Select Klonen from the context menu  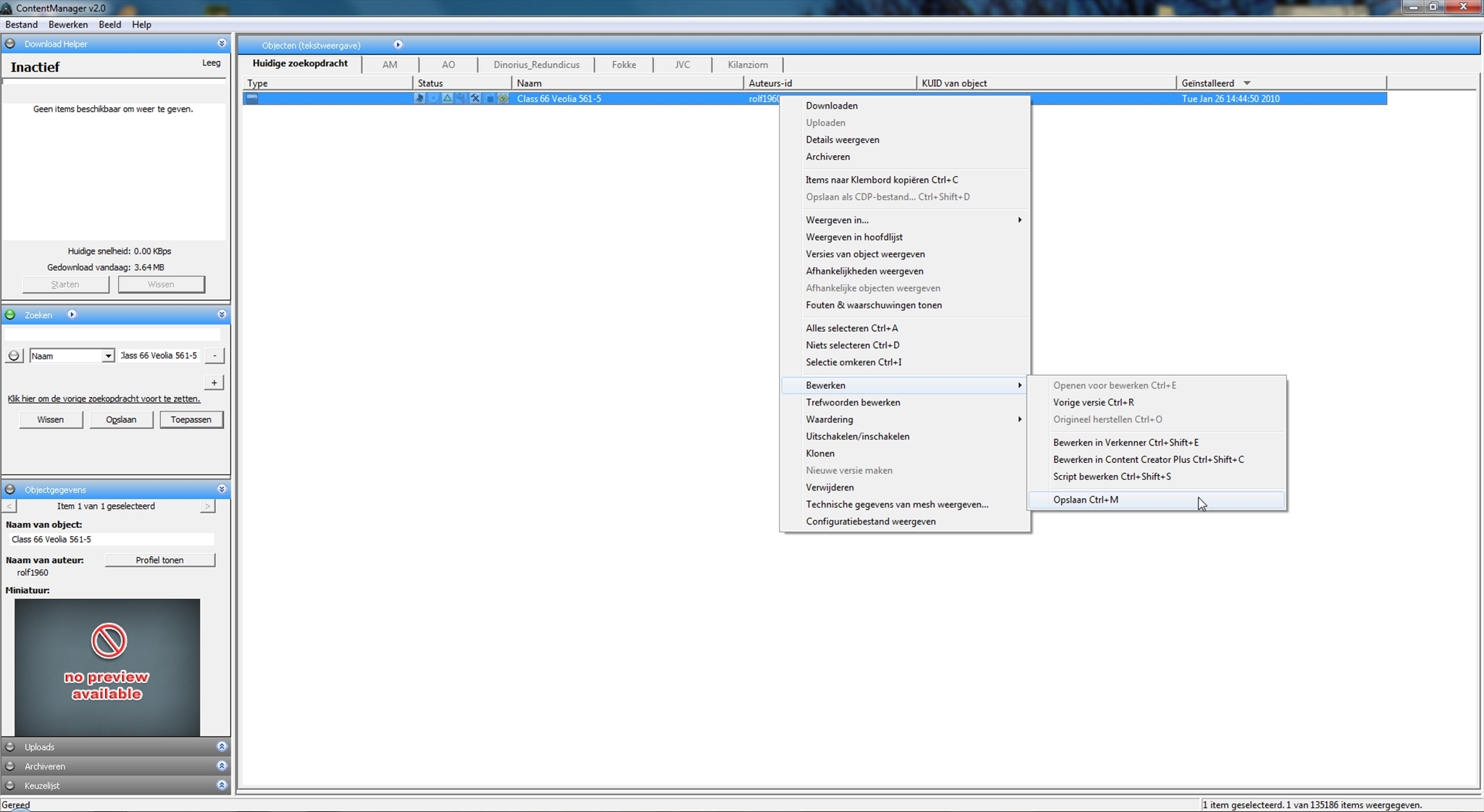[x=820, y=453]
